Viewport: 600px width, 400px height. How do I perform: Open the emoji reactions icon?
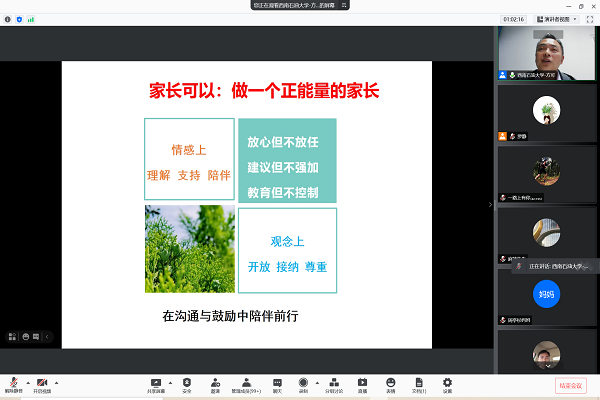coord(390,384)
